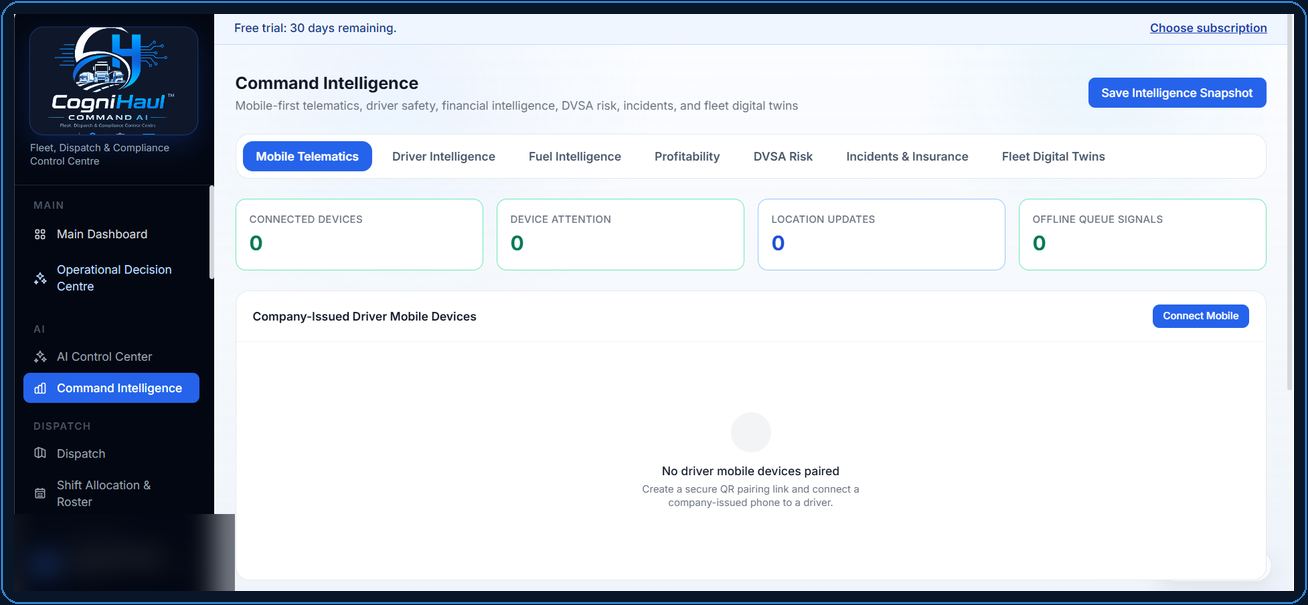The height and width of the screenshot is (605, 1308).
Task: Open Main Dashboard from the sidebar
Action: click(111, 234)
